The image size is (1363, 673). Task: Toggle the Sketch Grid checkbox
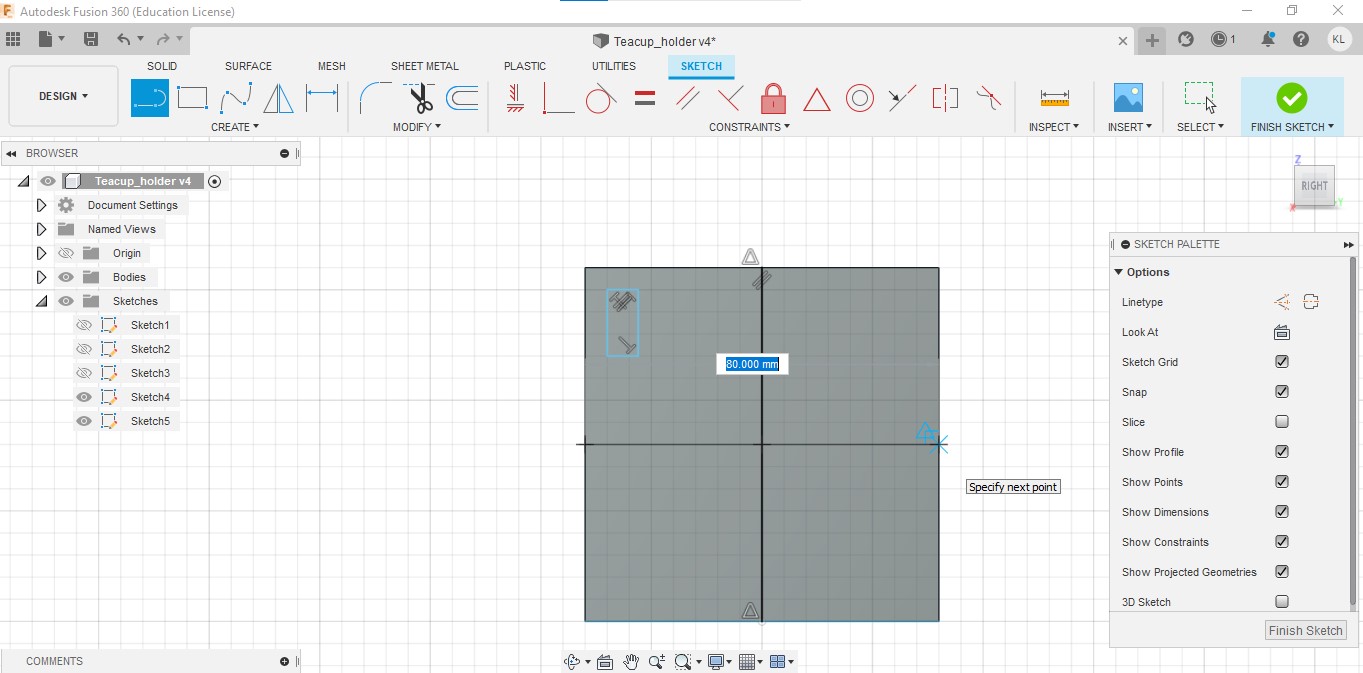(1282, 362)
